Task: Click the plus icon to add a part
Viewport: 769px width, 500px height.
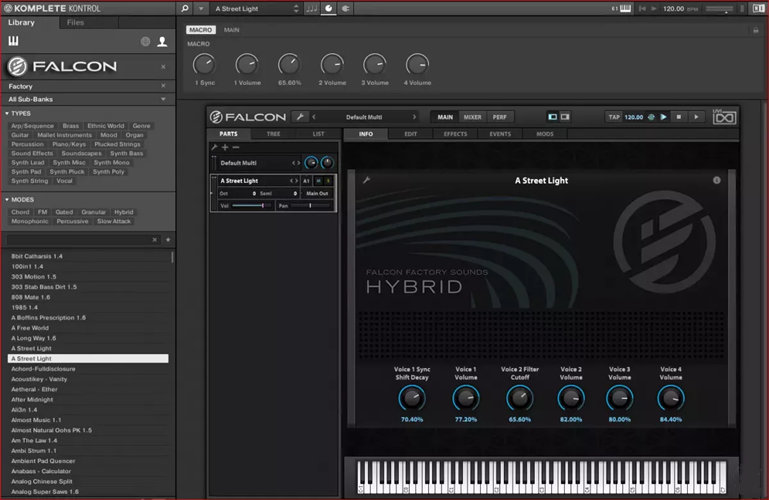Action: [225, 147]
